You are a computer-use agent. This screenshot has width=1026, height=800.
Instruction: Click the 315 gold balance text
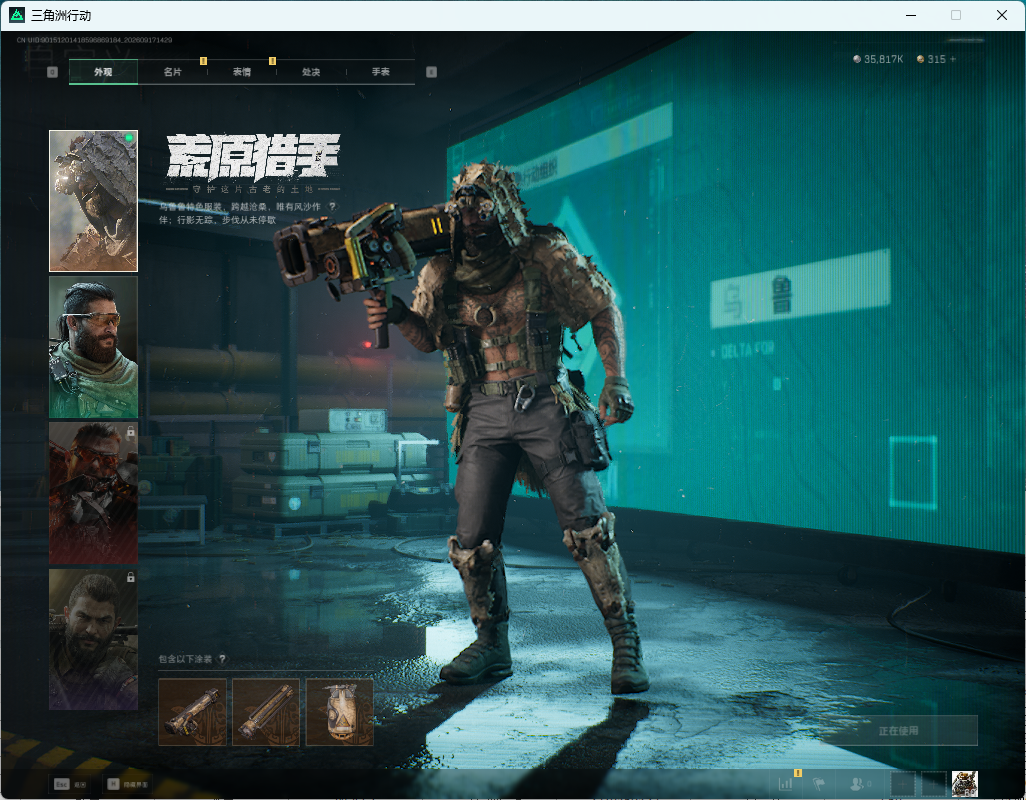pos(936,59)
